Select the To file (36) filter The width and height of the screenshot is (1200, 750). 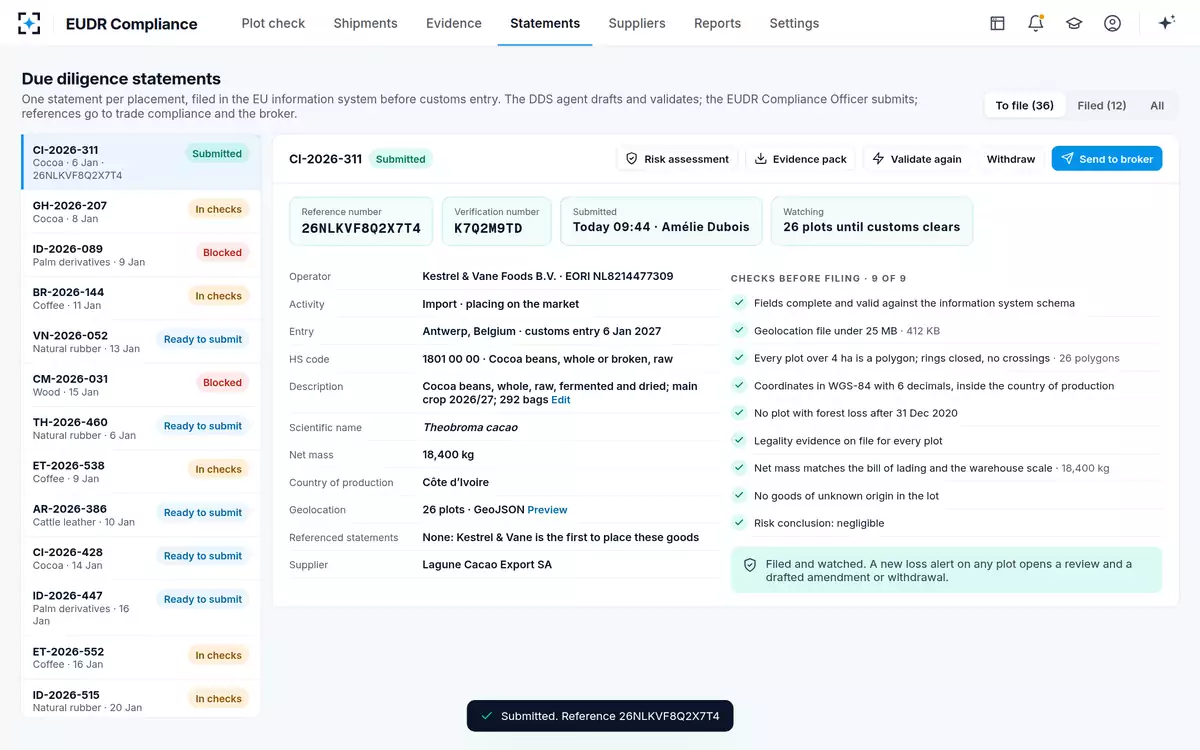pyautogui.click(x=1025, y=105)
